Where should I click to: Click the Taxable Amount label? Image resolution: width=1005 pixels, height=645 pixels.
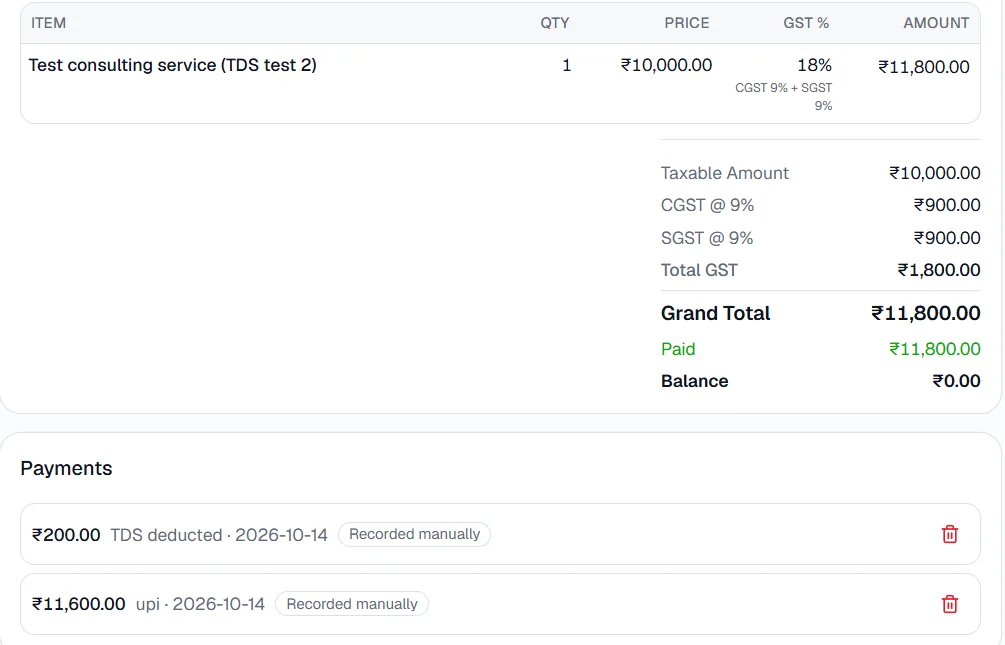click(724, 173)
